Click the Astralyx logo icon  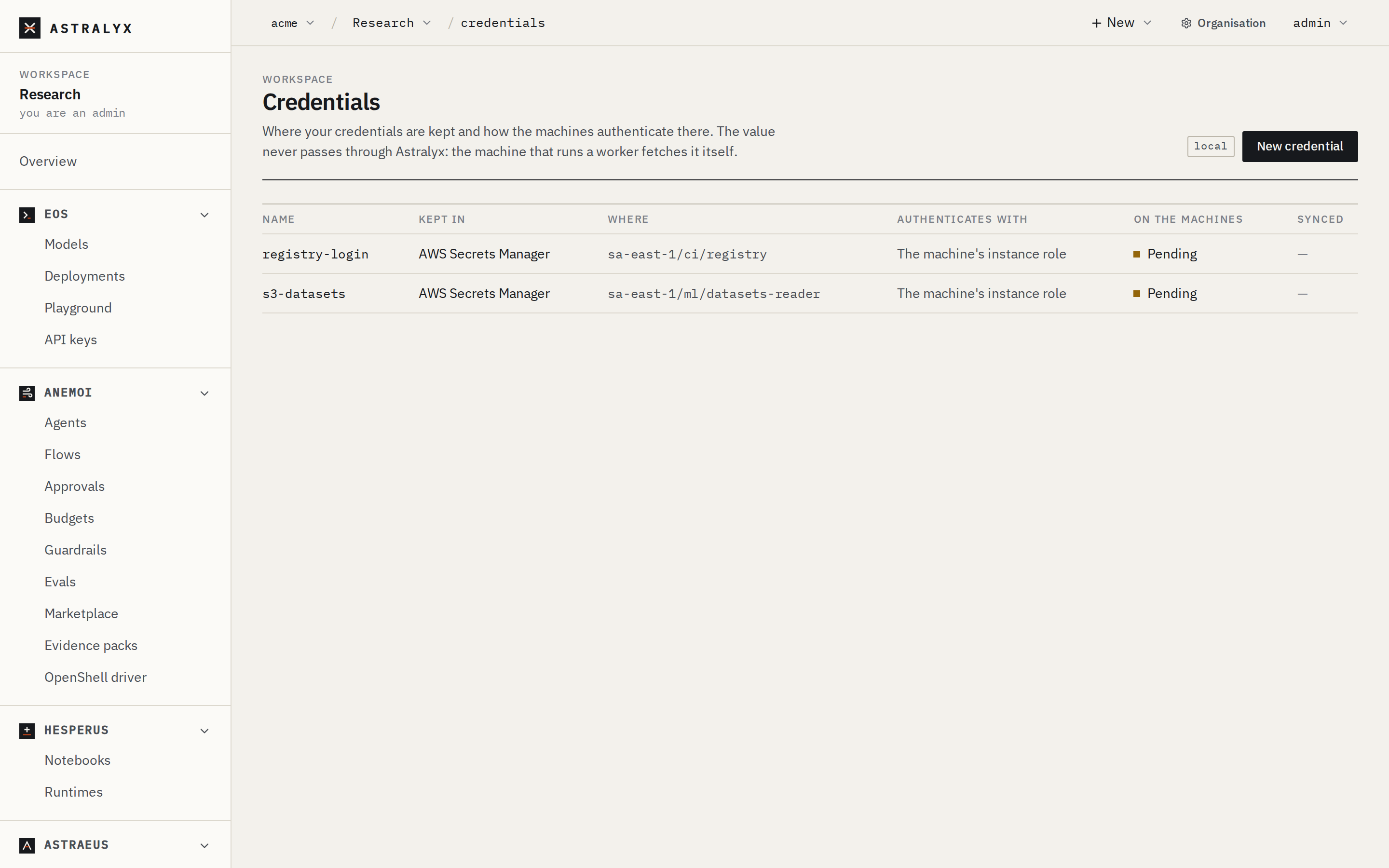(30, 27)
